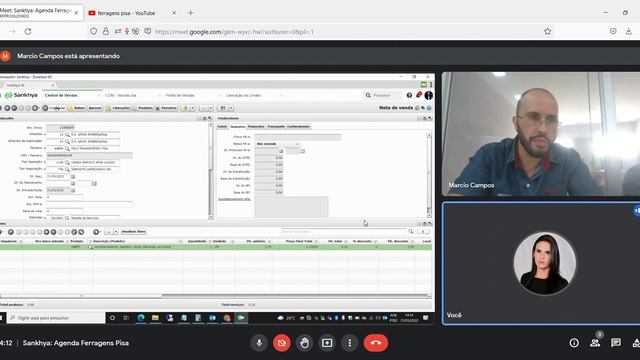Open Microsoft Edge from the taskbar

(141, 318)
